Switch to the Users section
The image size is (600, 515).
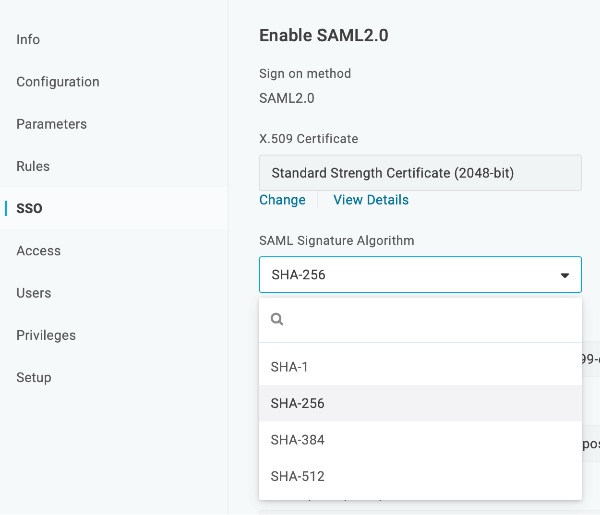34,293
